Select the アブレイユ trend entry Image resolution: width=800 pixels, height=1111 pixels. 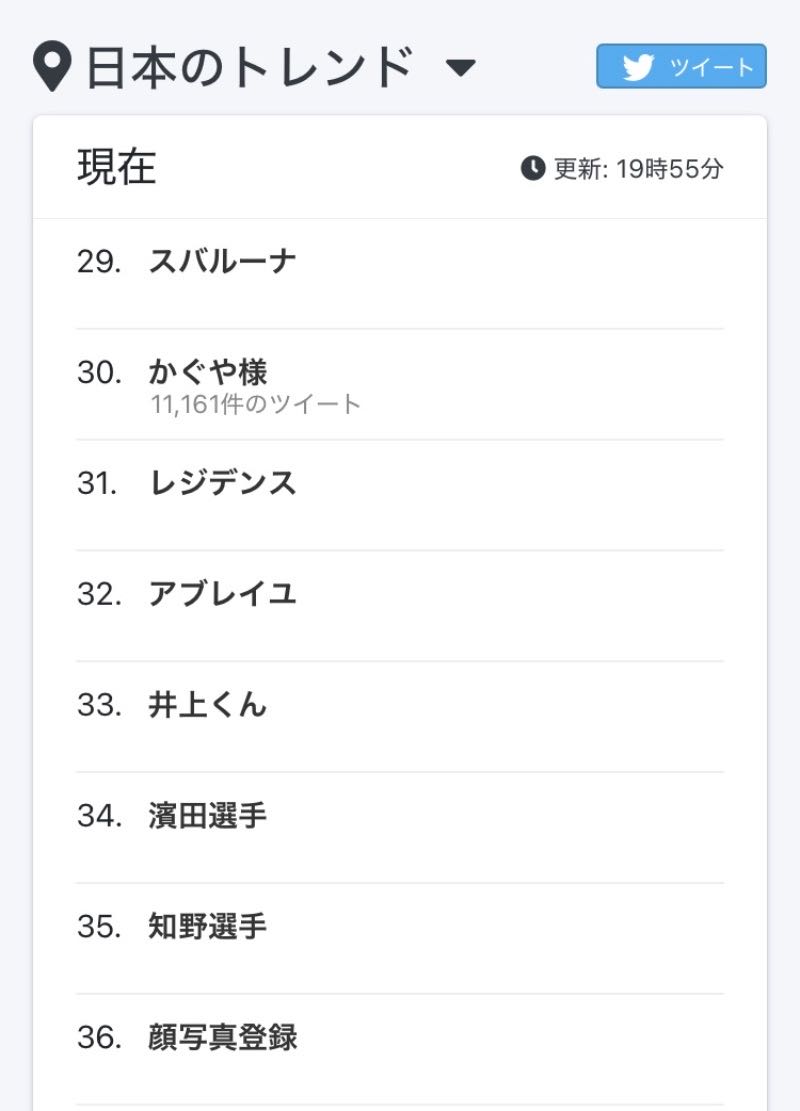[x=222, y=595]
